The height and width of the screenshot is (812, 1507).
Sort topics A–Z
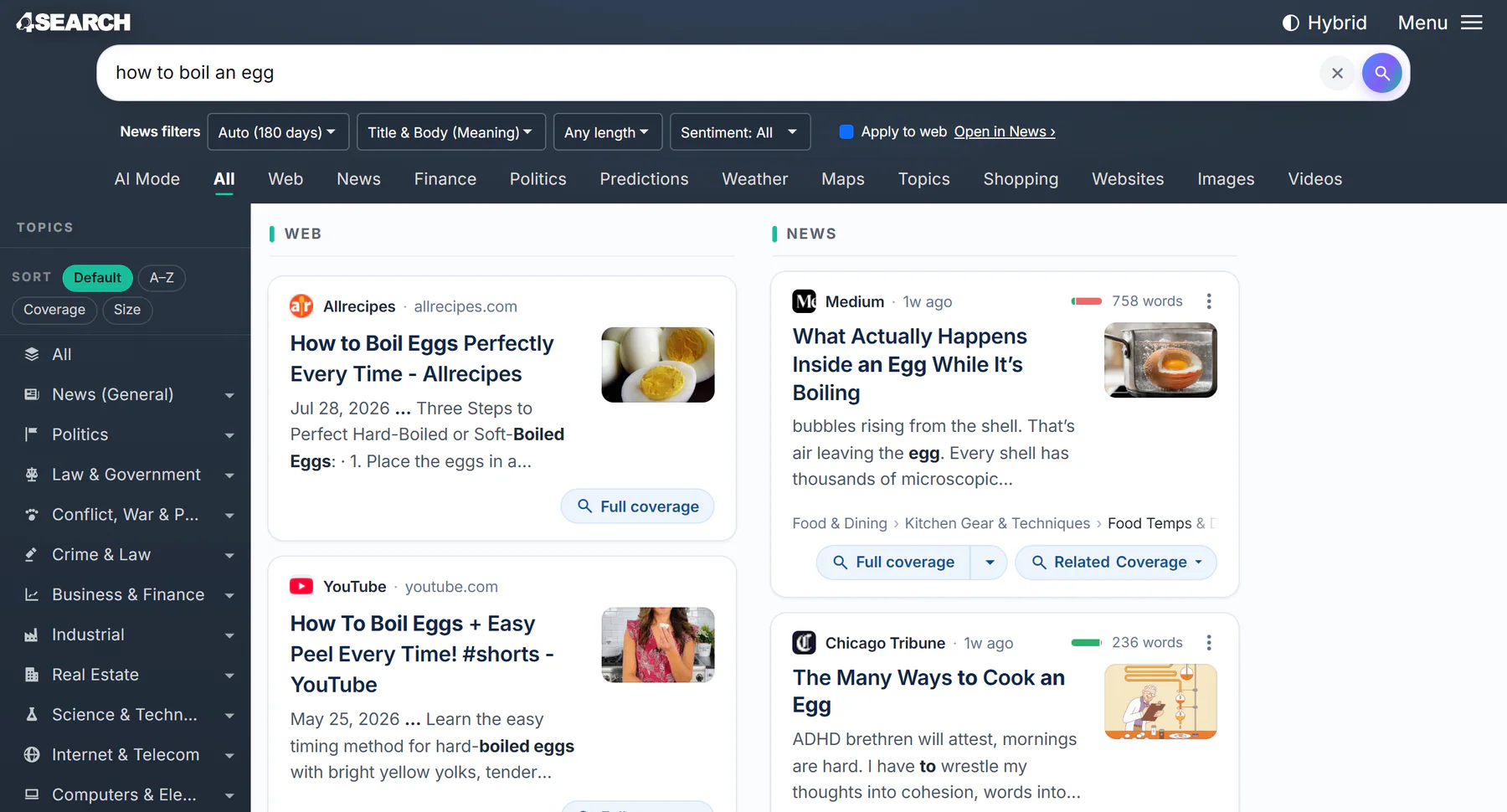coord(162,278)
